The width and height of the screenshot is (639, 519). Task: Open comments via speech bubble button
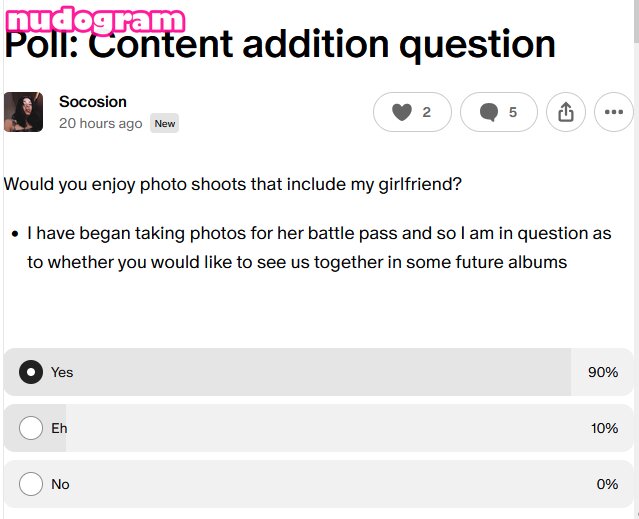tap(498, 113)
